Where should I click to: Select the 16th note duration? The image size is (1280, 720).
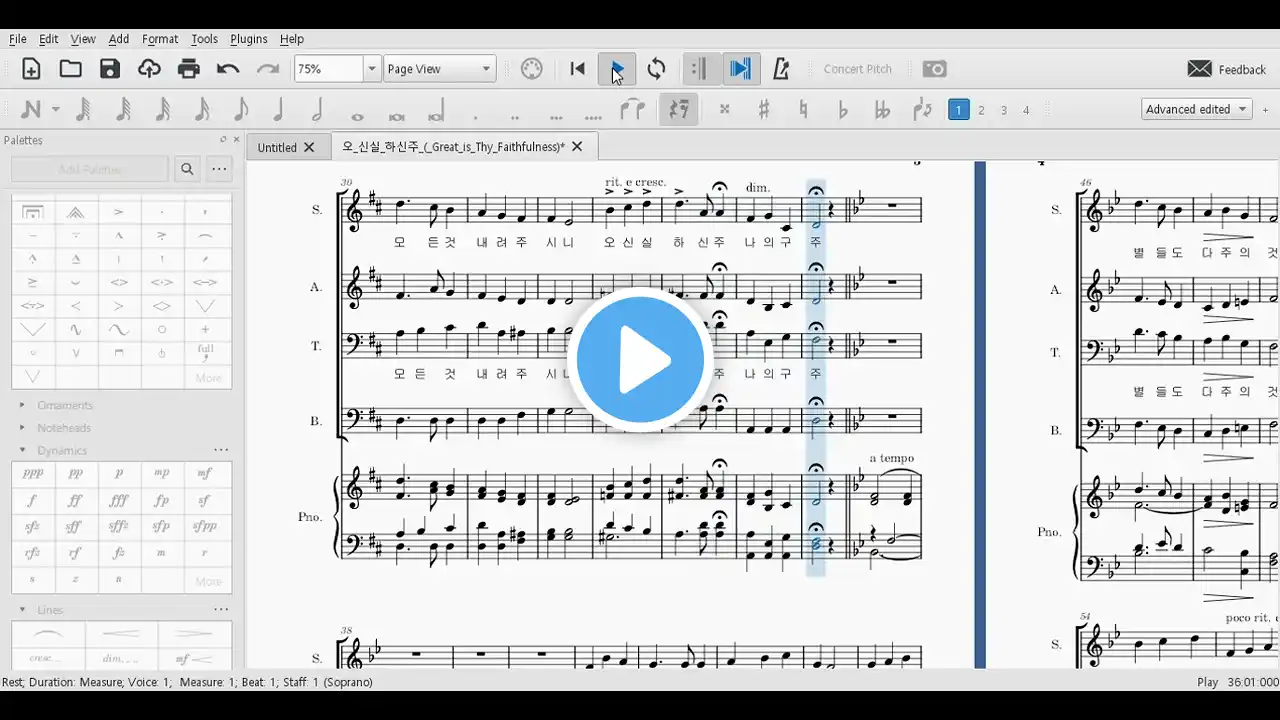point(201,109)
